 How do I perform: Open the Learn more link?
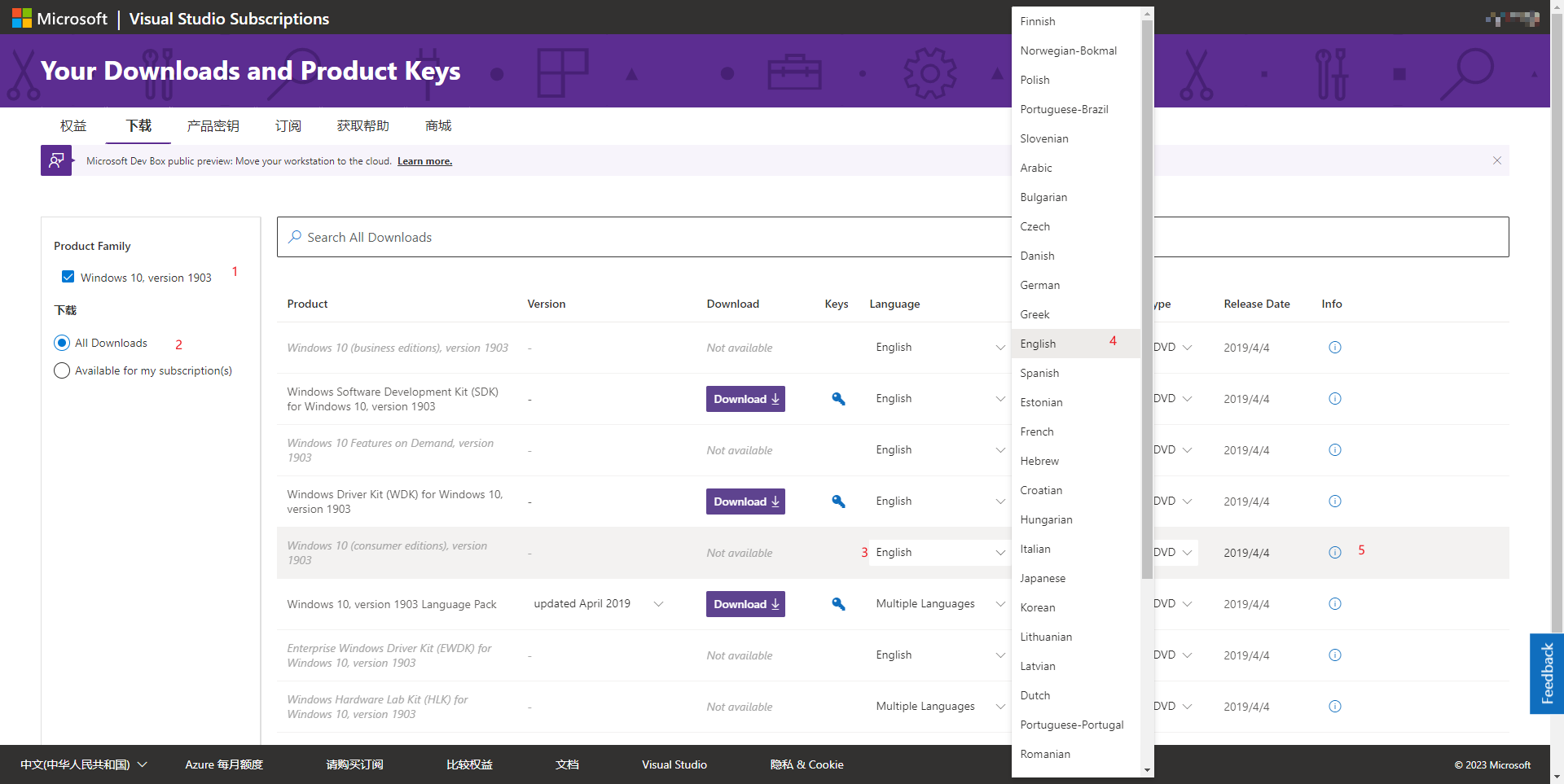point(424,161)
